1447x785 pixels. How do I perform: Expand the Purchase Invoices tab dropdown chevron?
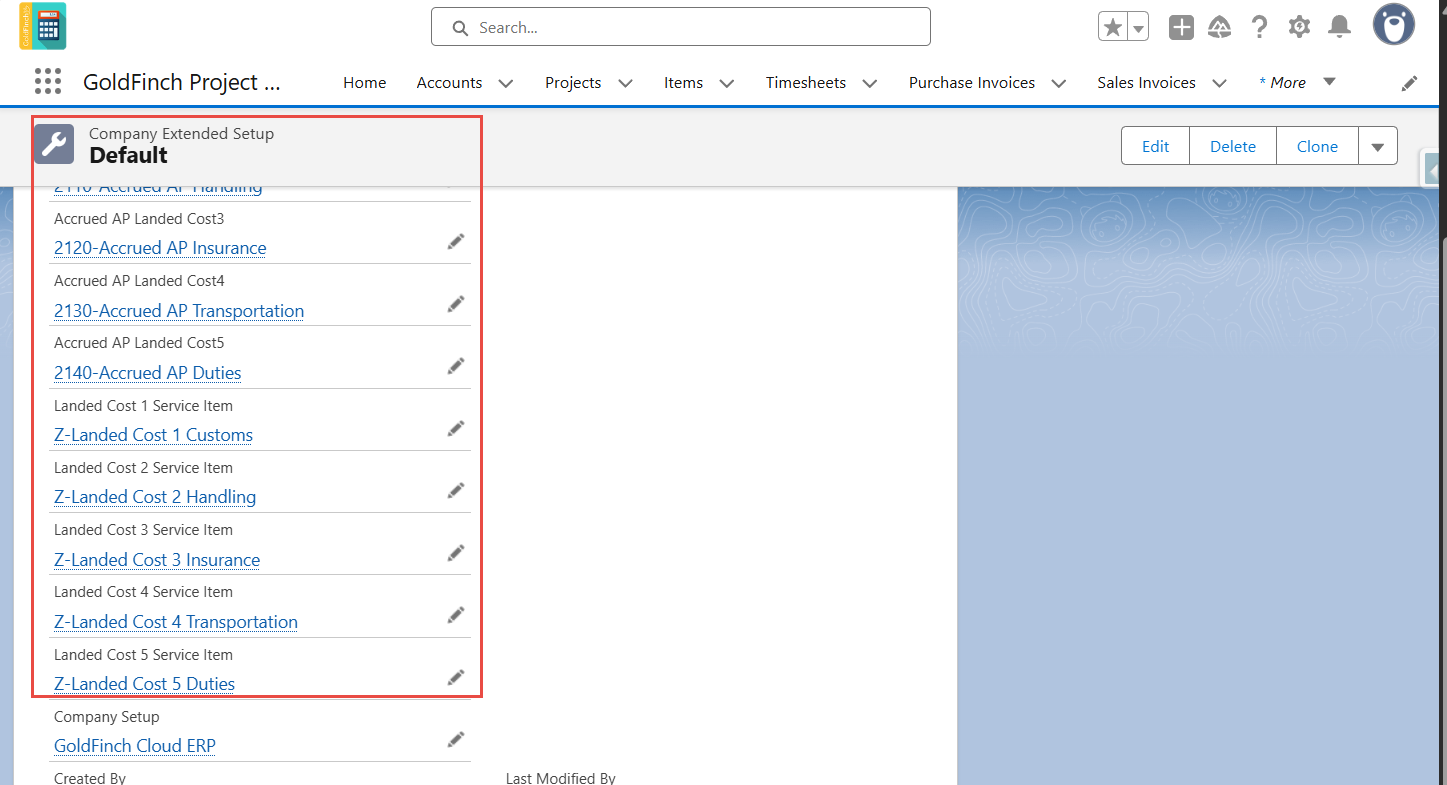coord(1059,83)
